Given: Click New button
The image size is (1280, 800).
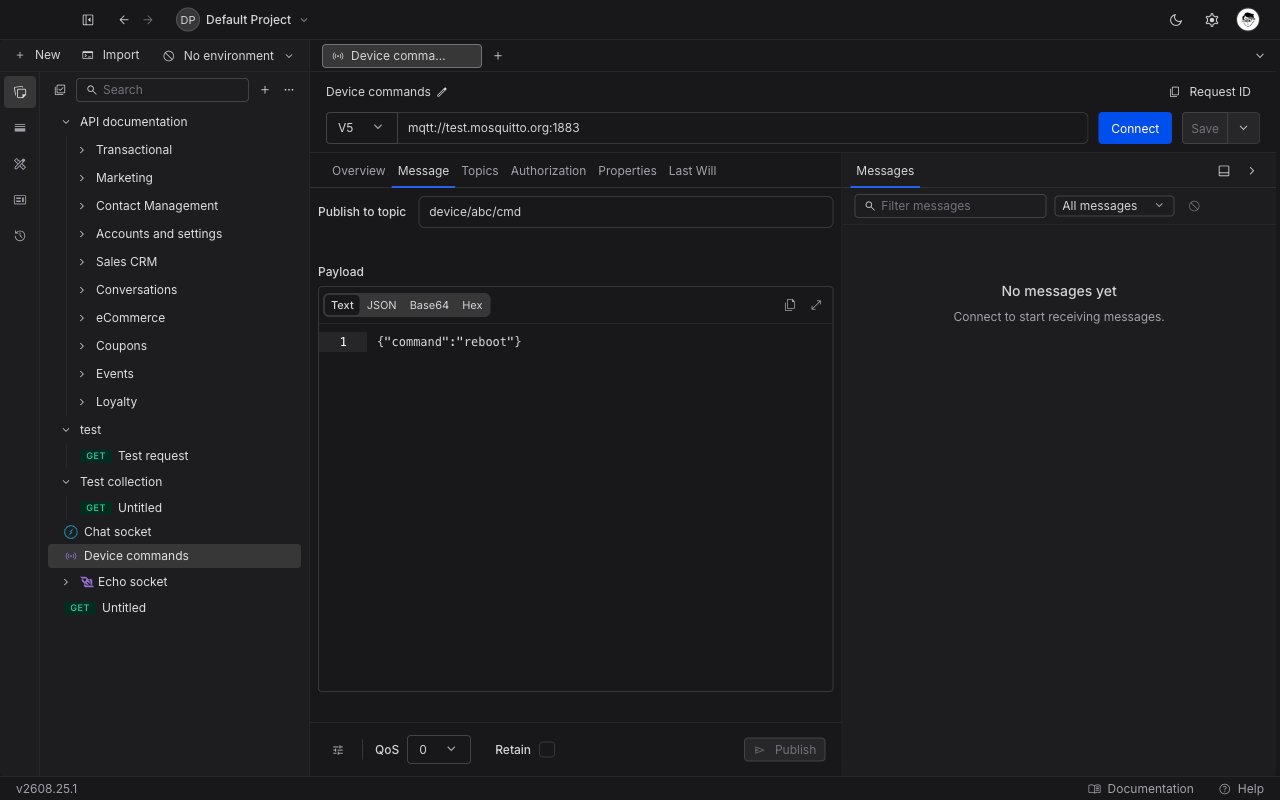Looking at the screenshot, I should coord(37,56).
